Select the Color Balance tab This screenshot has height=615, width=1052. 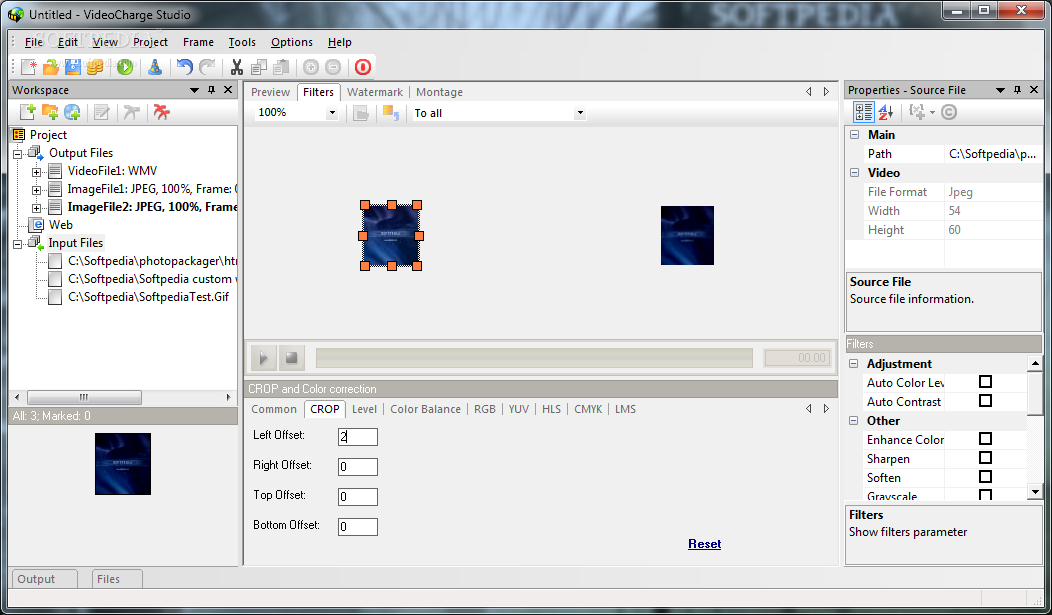[425, 409]
